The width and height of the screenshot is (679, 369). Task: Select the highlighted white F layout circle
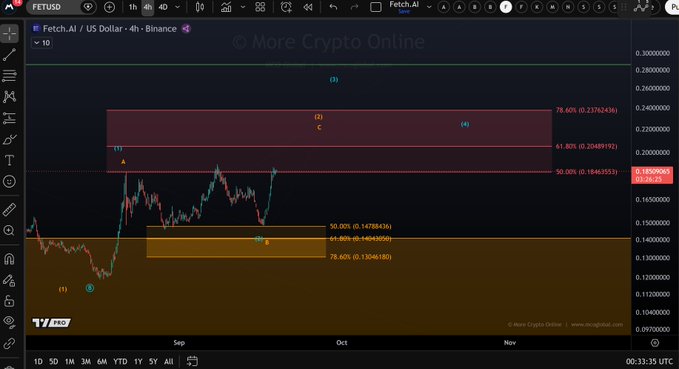coord(506,7)
